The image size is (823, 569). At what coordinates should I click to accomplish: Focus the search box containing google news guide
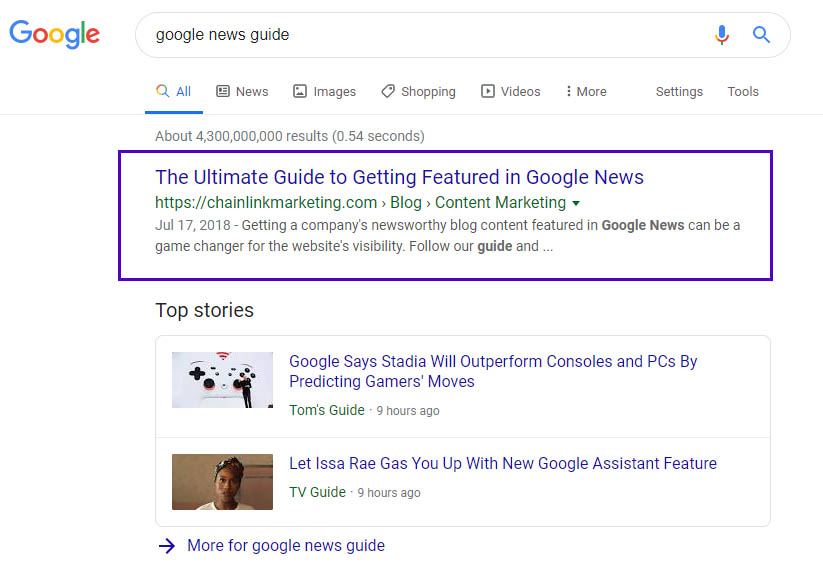point(462,35)
